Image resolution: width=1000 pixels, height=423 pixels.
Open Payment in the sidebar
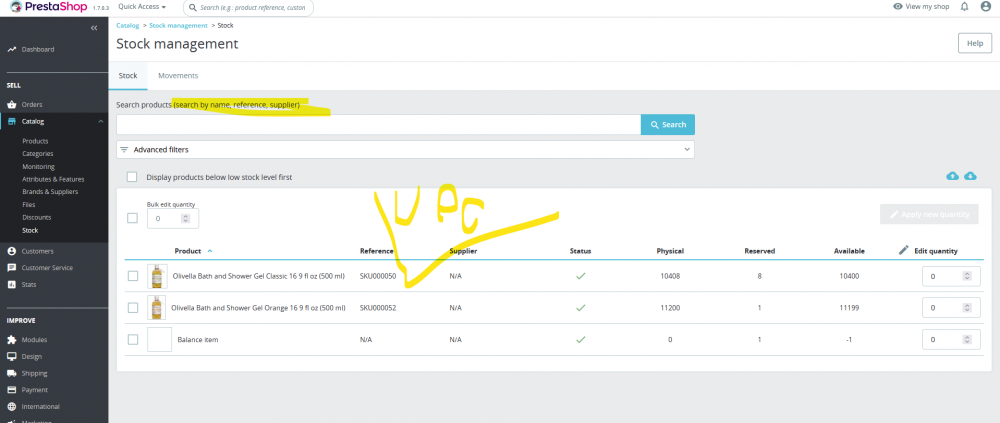click(x=34, y=390)
